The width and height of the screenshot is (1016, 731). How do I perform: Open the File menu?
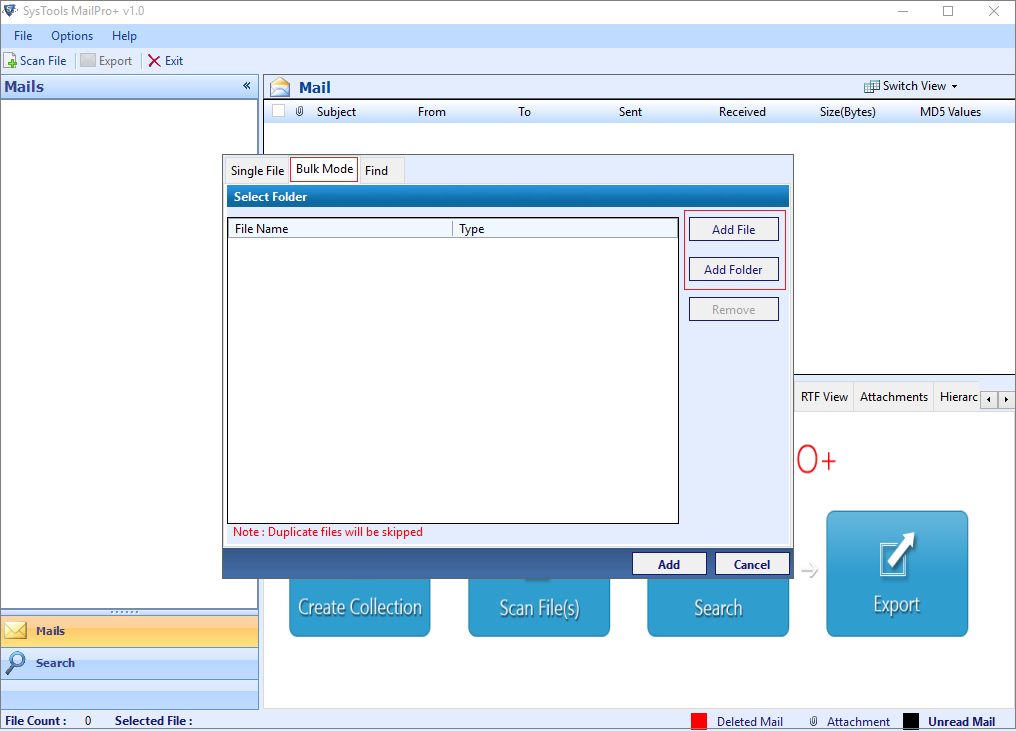coord(23,36)
